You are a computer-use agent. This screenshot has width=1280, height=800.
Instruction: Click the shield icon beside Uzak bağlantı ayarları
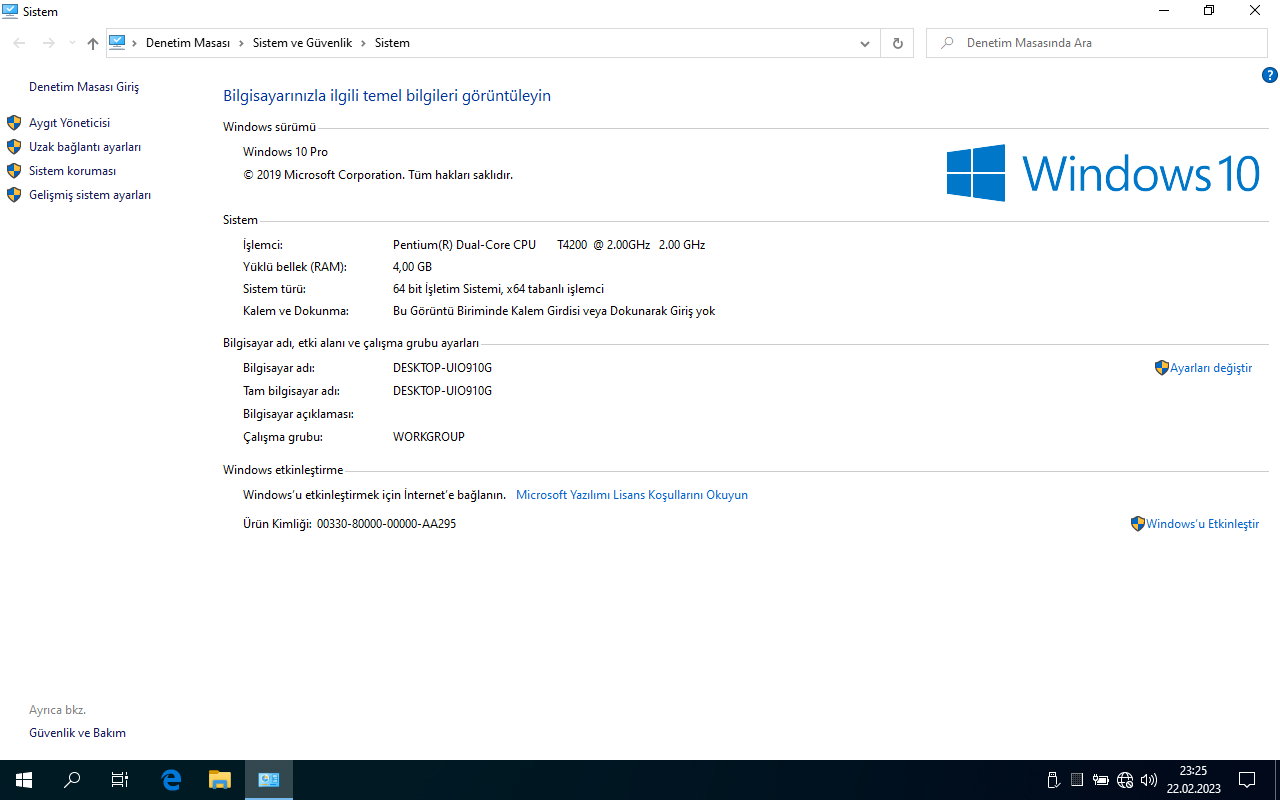pos(14,147)
